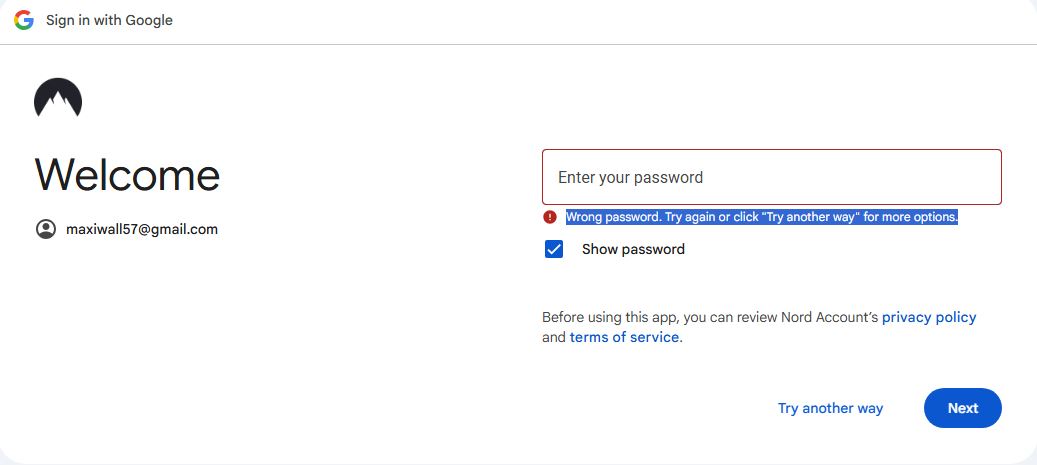
Task: Open the privacy policy link
Action: 929,317
